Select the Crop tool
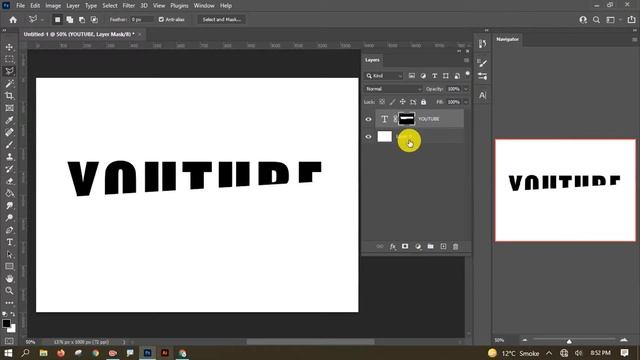The image size is (640, 360). pyautogui.click(x=9, y=96)
